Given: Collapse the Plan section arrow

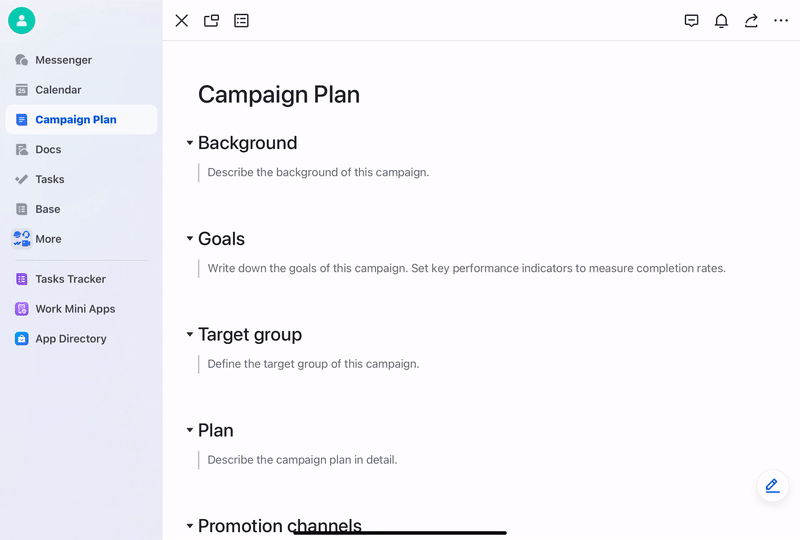Looking at the screenshot, I should (190, 430).
